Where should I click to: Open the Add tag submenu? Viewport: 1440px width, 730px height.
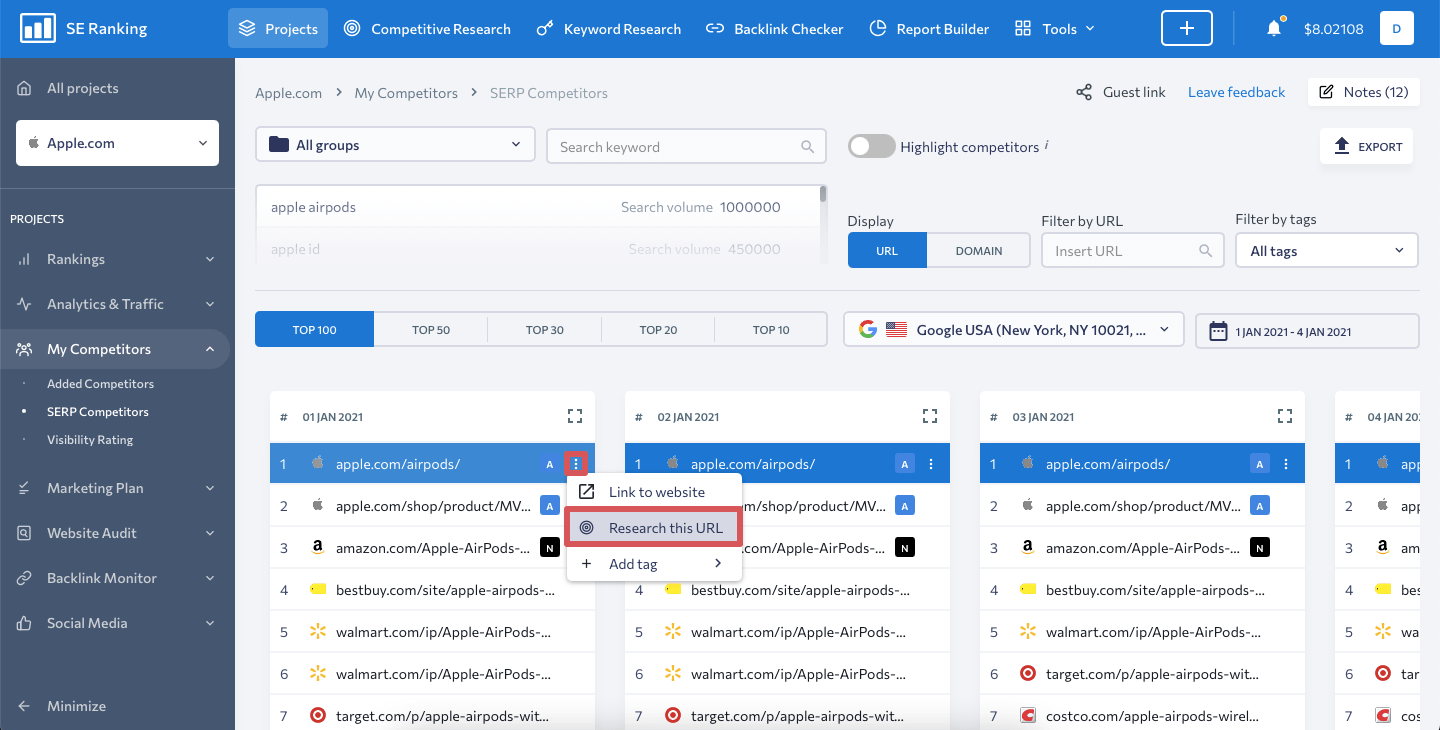coord(654,564)
